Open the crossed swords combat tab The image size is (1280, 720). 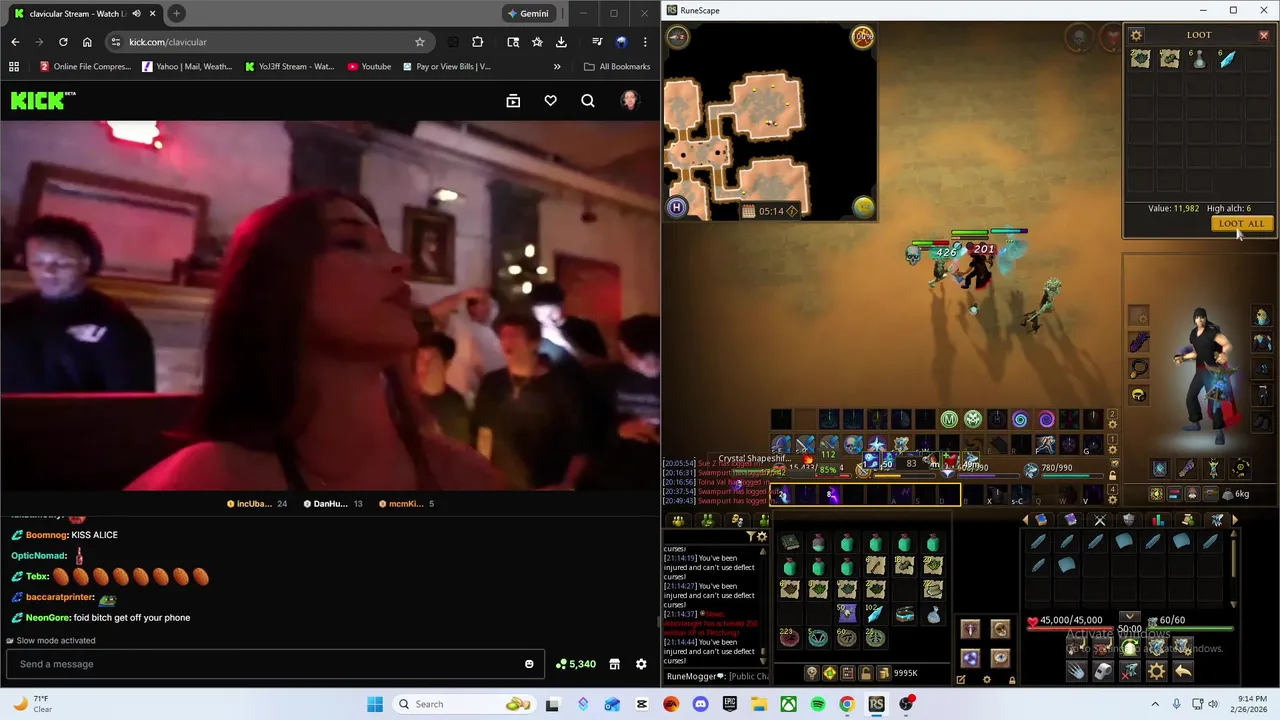pyautogui.click(x=1099, y=520)
